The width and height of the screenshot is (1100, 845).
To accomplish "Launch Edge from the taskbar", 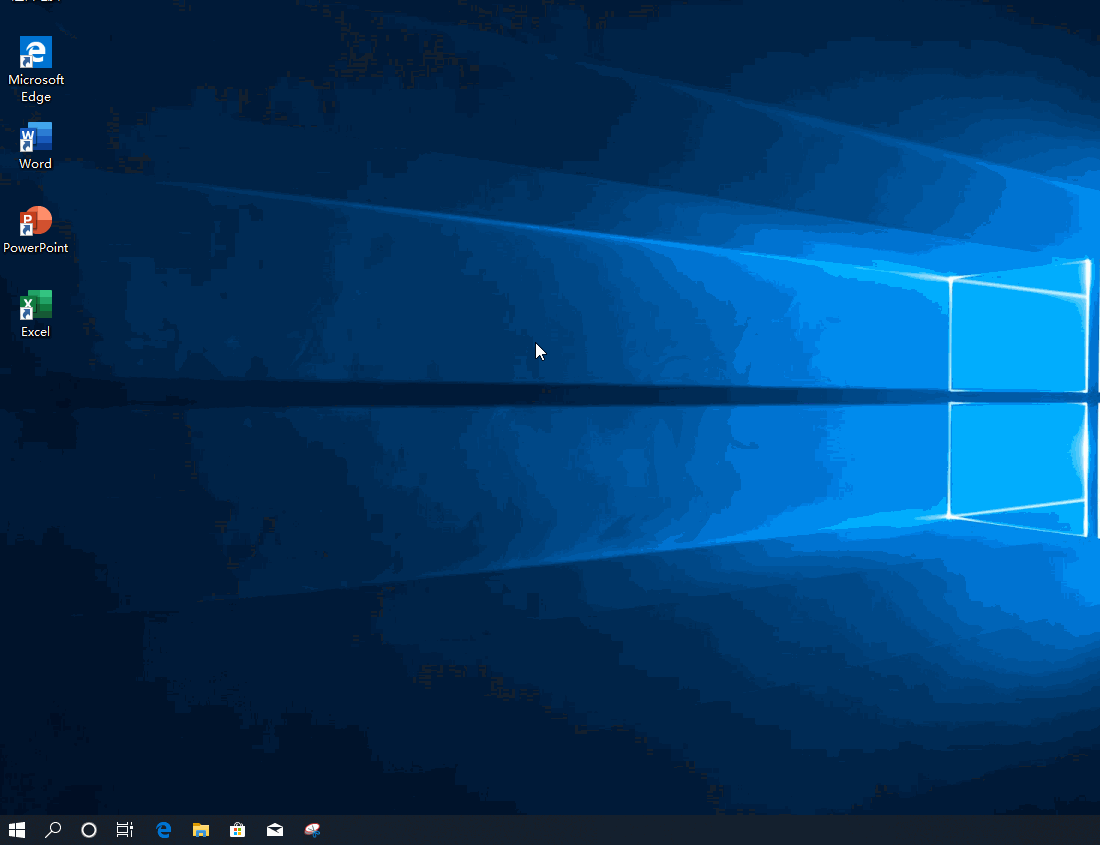I will tap(162, 830).
